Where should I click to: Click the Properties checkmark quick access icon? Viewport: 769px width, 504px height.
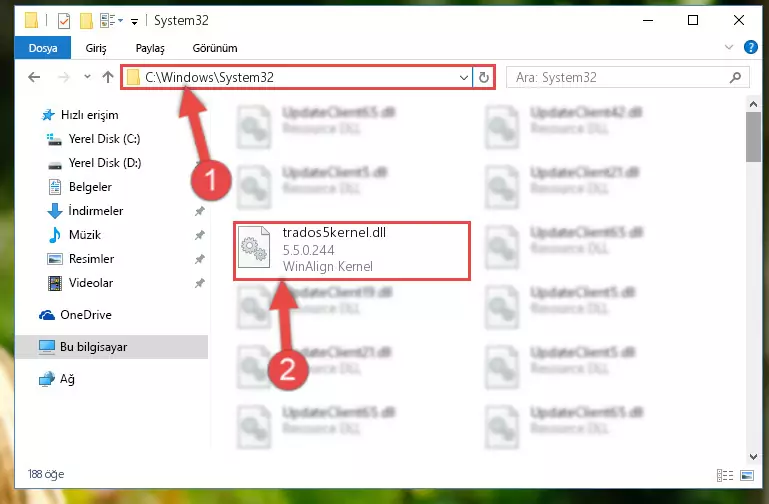click(x=64, y=21)
